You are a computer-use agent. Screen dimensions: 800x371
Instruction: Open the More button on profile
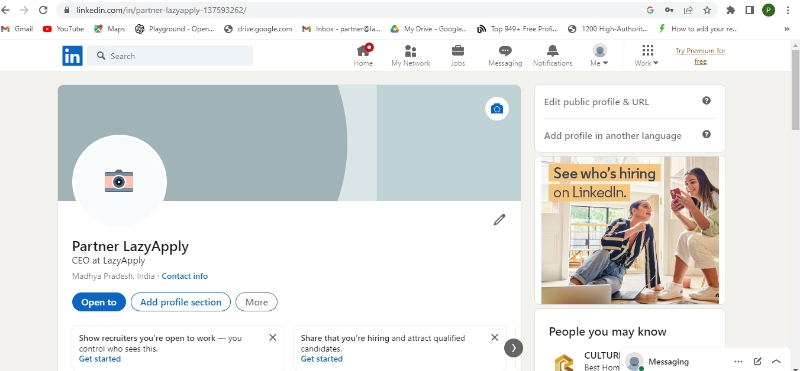[257, 302]
